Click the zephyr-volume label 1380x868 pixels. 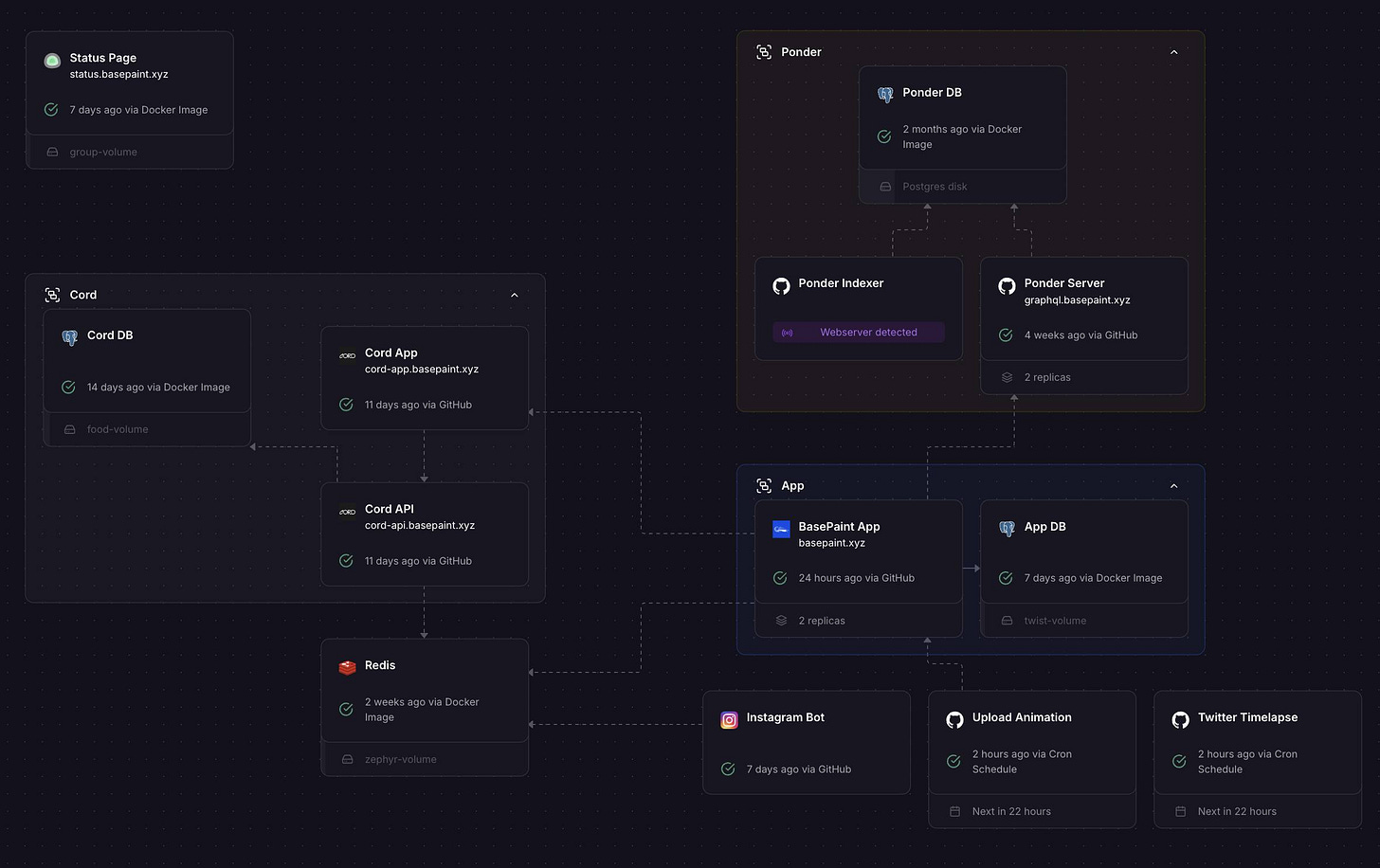point(401,759)
